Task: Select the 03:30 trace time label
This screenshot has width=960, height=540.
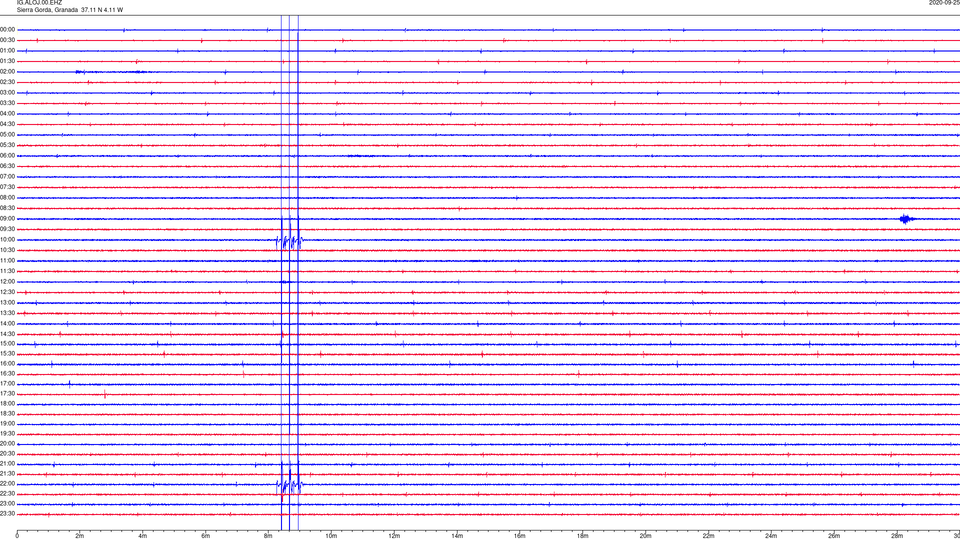Action: pyautogui.click(x=8, y=103)
